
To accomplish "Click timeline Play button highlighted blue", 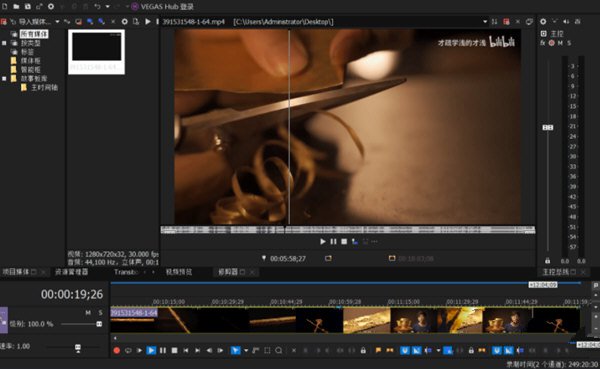I will pos(151,350).
